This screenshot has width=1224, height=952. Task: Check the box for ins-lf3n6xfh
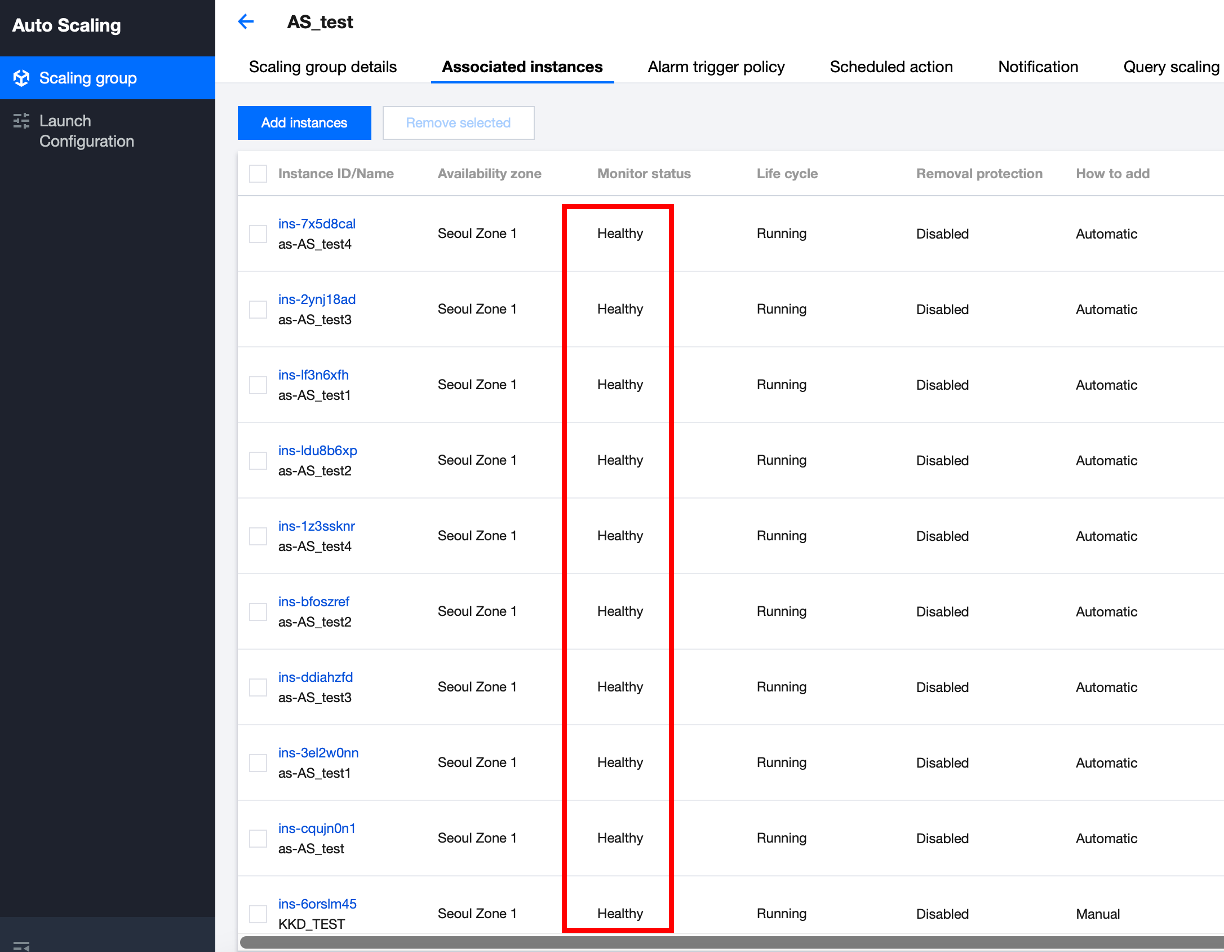click(x=258, y=385)
